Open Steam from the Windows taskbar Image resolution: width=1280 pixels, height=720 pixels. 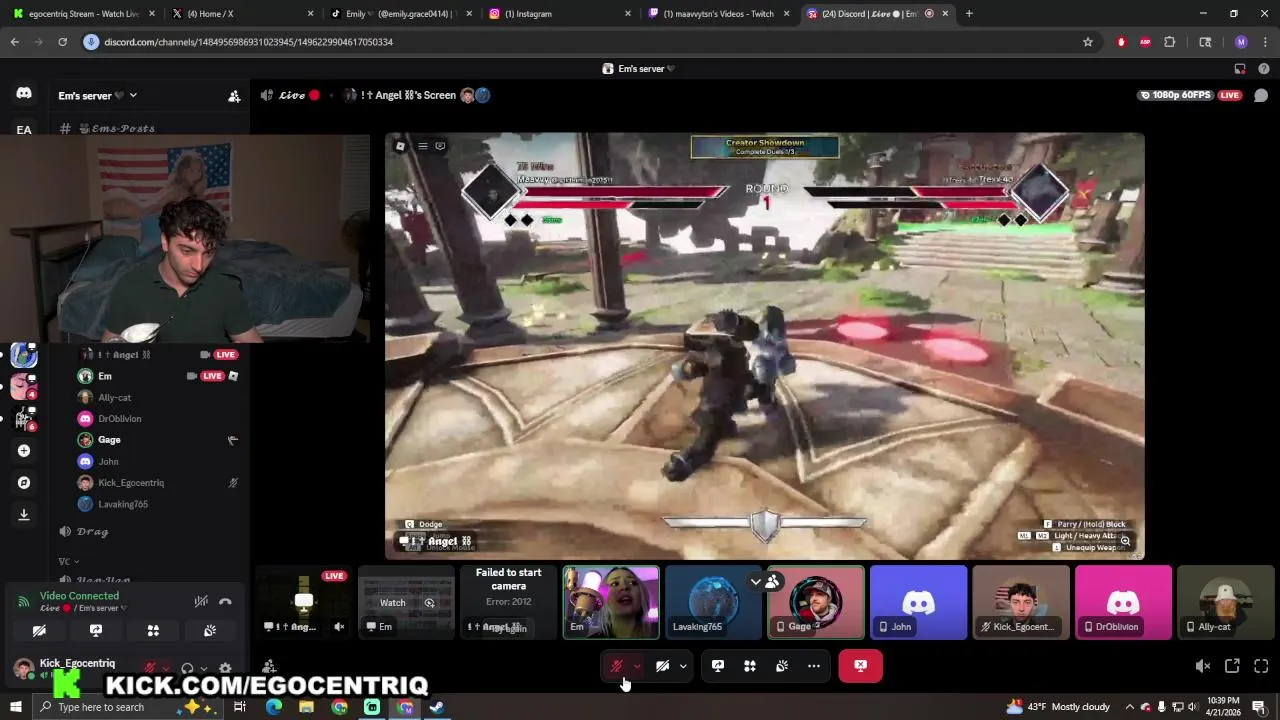[437, 707]
